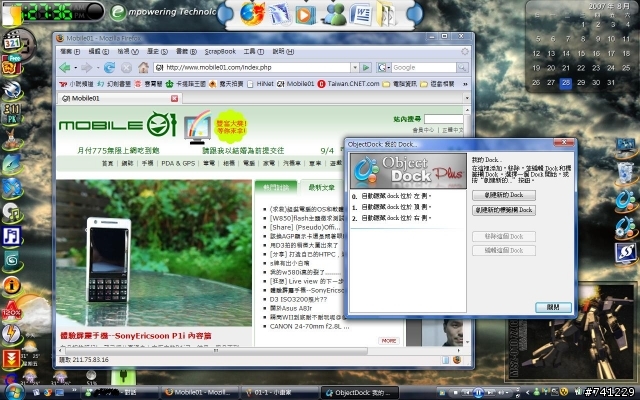Open the orange info icon in left dock
The height and width of the screenshot is (400, 640).
pyautogui.click(x=12, y=285)
